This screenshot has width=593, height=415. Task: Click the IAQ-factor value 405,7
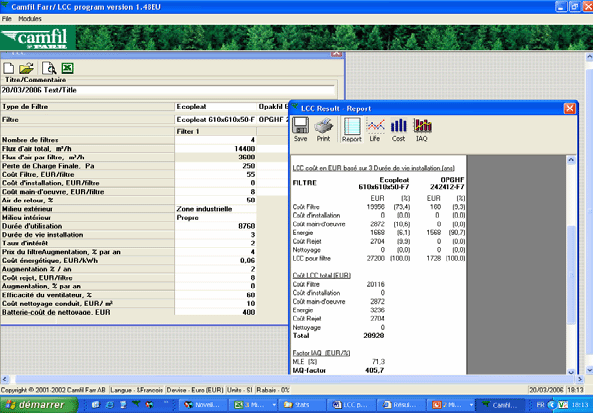[x=374, y=370]
